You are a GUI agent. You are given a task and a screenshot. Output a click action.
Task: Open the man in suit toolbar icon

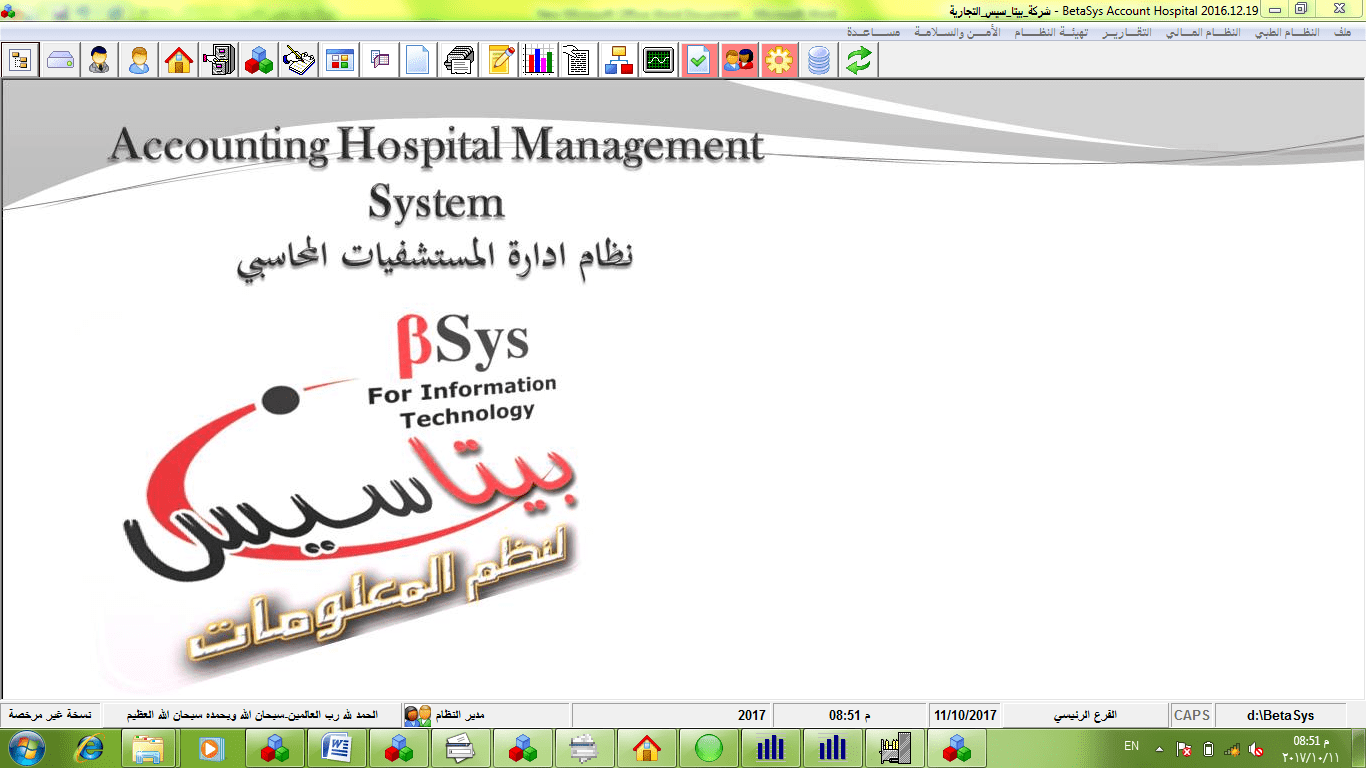100,60
